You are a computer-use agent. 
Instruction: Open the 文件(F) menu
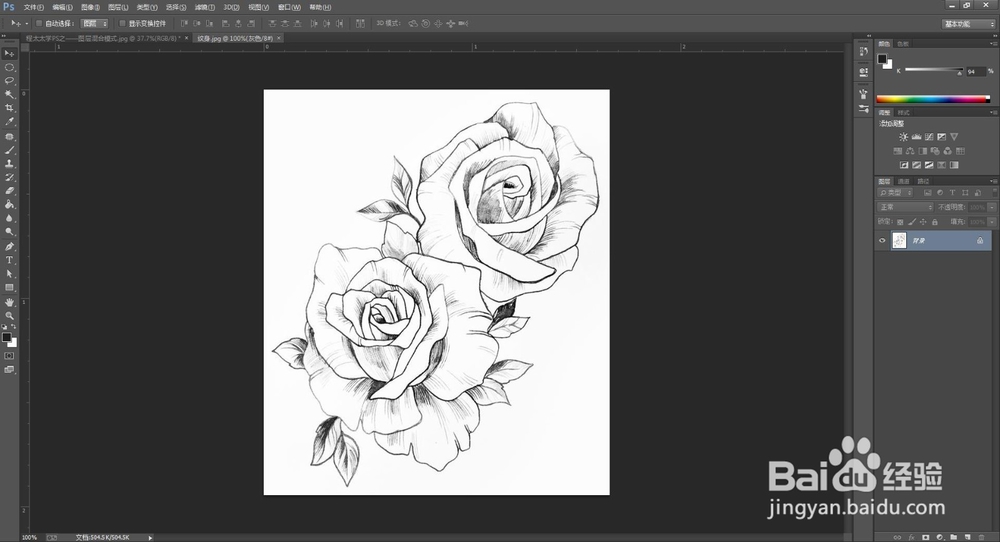pyautogui.click(x=33, y=7)
